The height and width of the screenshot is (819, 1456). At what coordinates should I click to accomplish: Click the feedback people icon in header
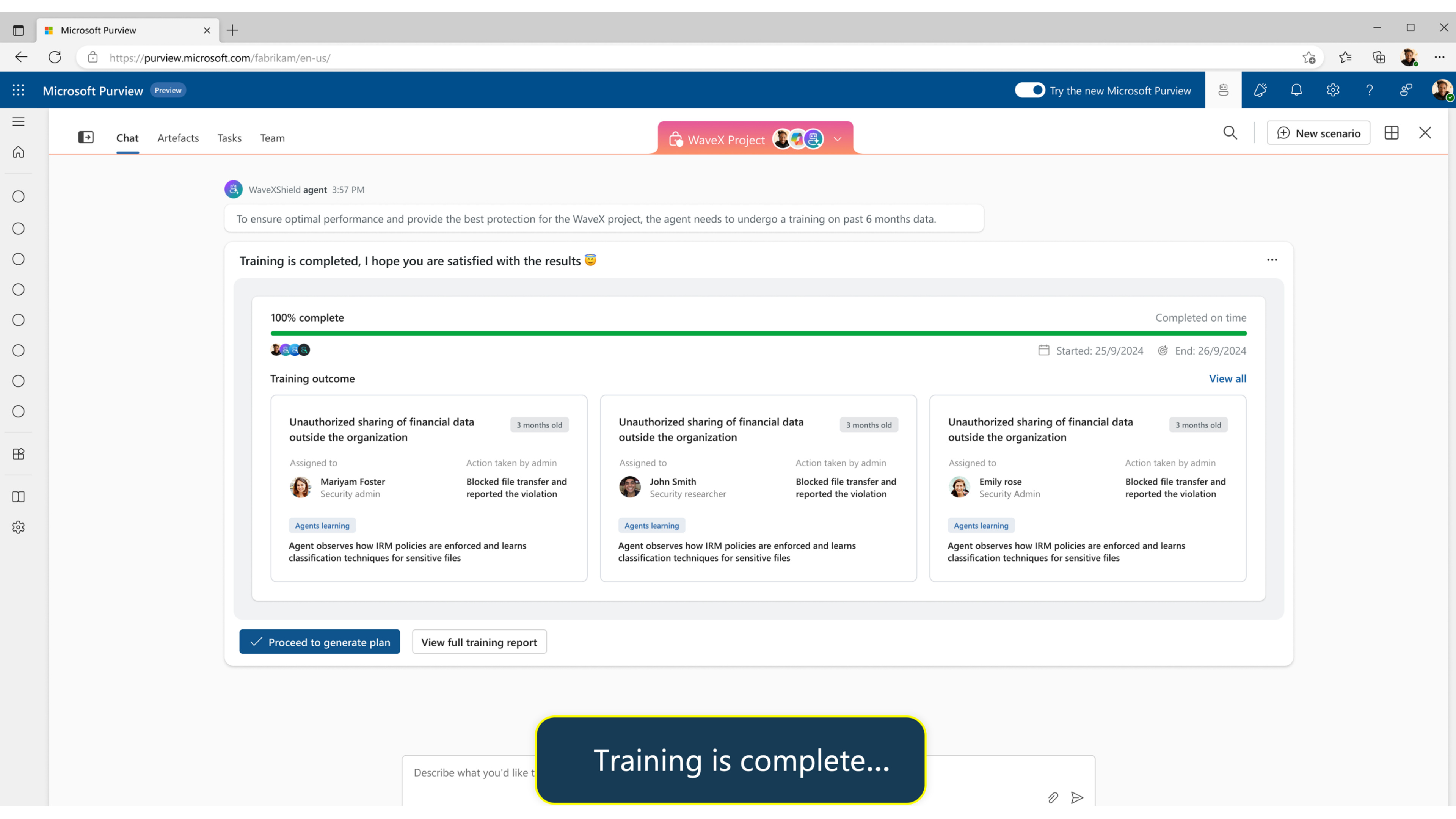1406,90
